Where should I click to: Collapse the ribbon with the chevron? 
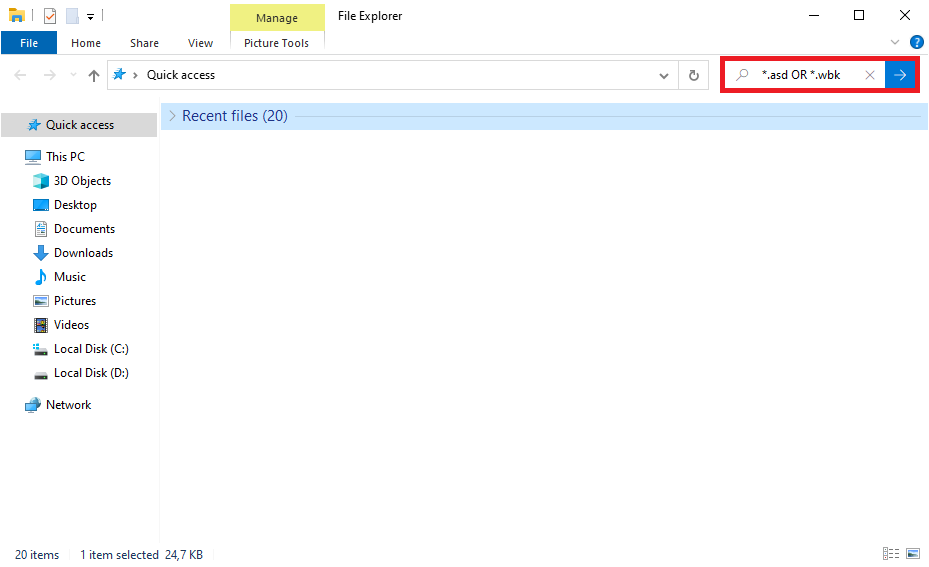pyautogui.click(x=895, y=42)
